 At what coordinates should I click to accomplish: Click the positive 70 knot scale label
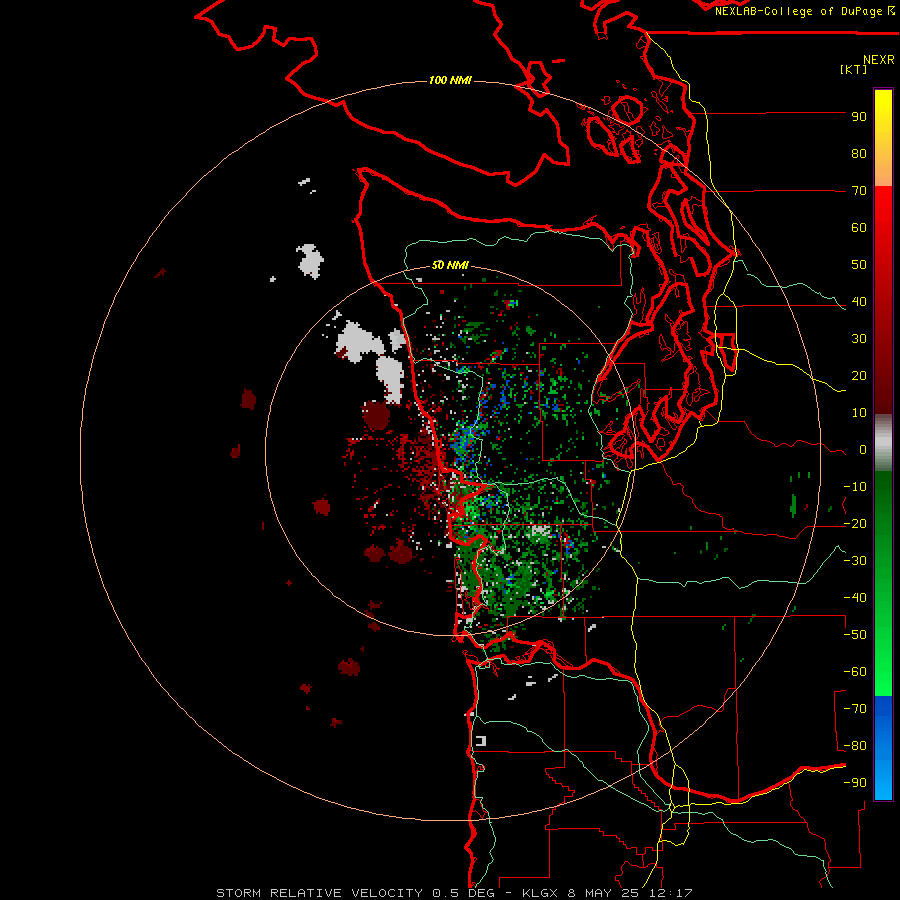859,191
